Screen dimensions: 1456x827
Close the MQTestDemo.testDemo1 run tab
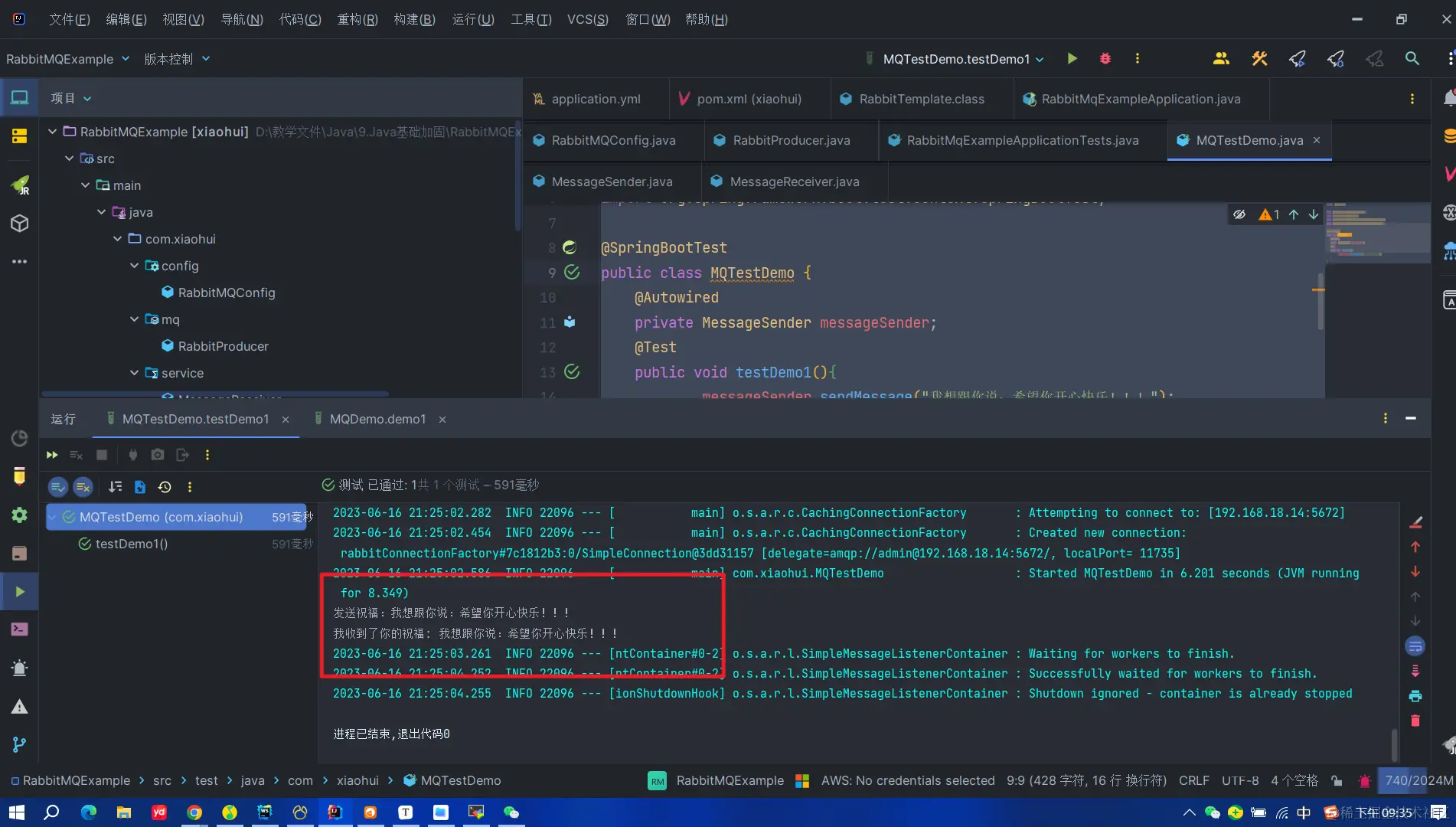click(286, 420)
